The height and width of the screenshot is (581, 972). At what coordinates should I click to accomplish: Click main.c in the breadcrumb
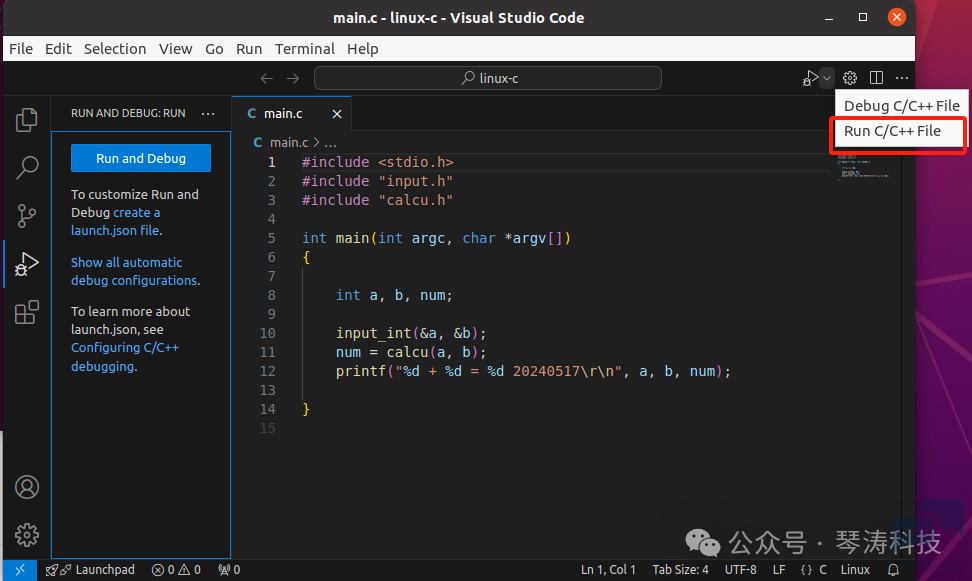[289, 143]
